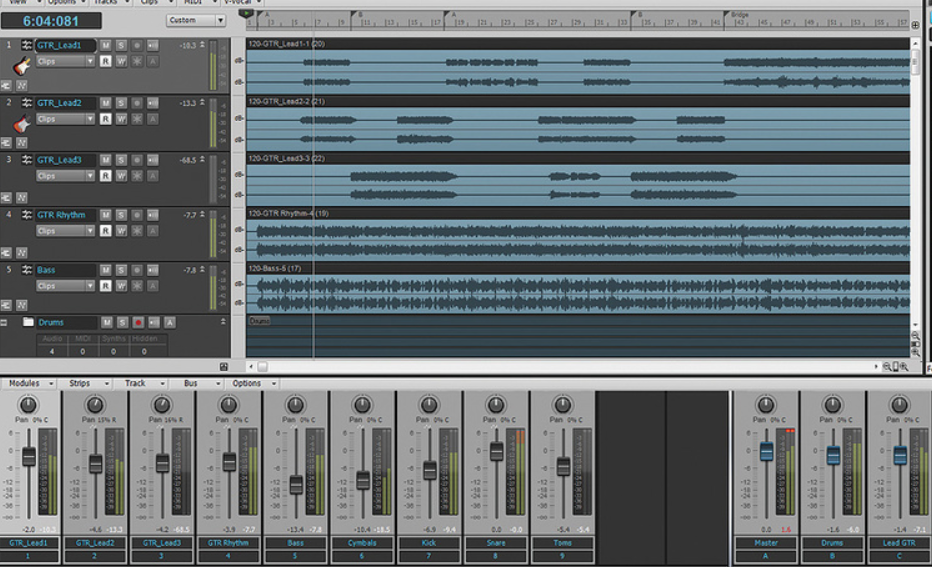Viewport: 932px width, 567px height.
Task: Click the small icon below the track pane
Action: point(223,367)
